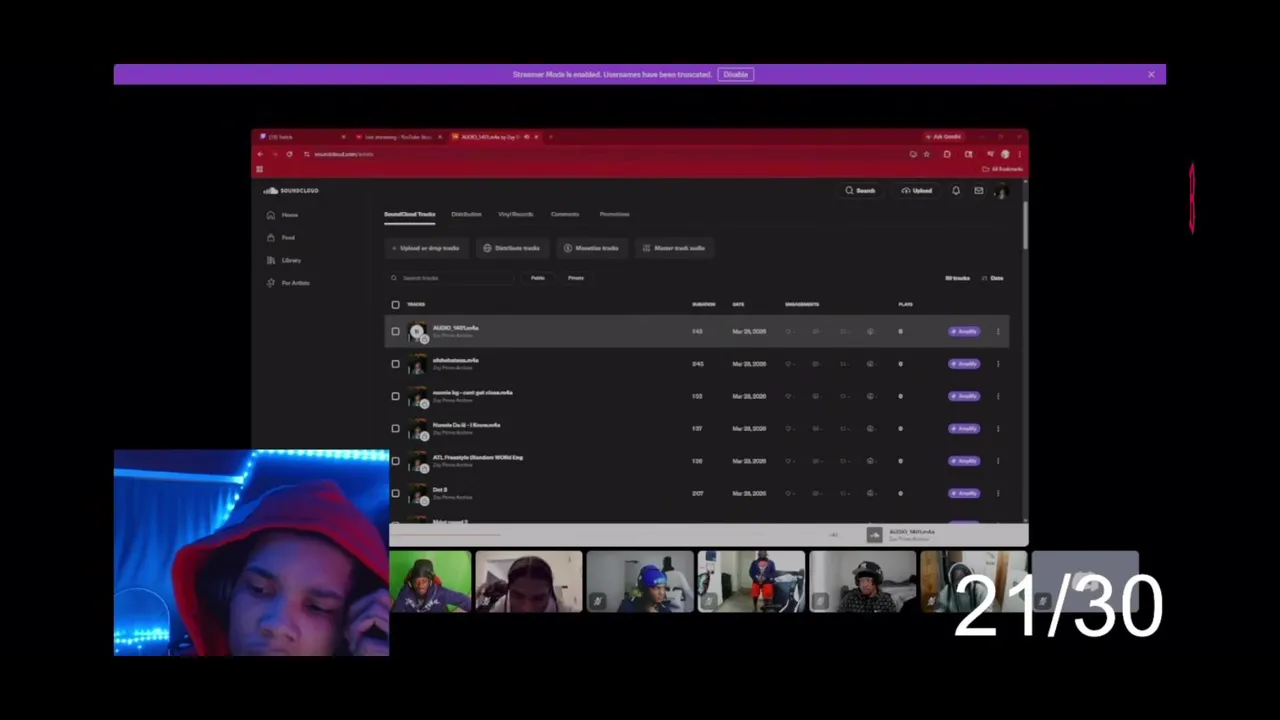Open Feed from the sidebar
Image resolution: width=1280 pixels, height=720 pixels.
click(282, 237)
